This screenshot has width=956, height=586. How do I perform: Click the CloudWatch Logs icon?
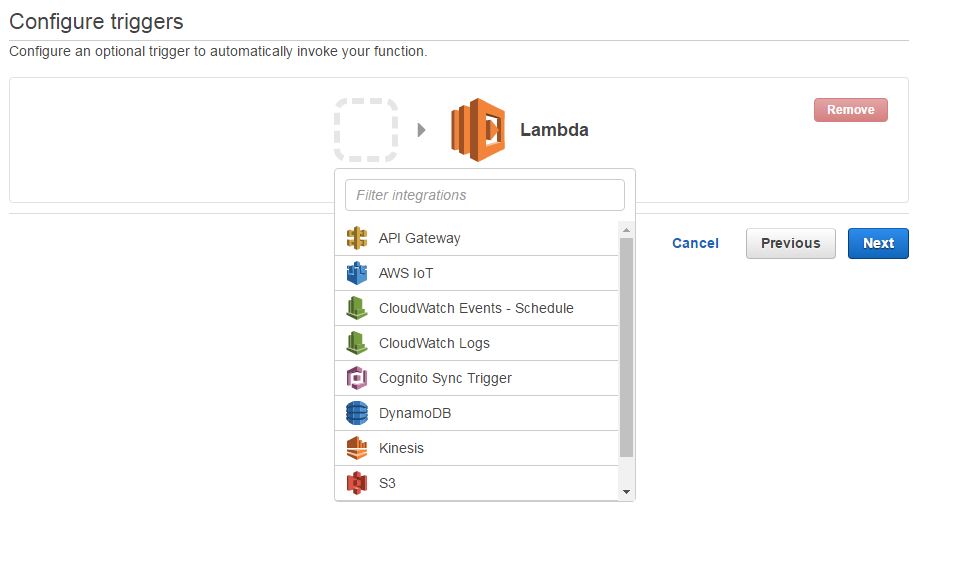(357, 343)
